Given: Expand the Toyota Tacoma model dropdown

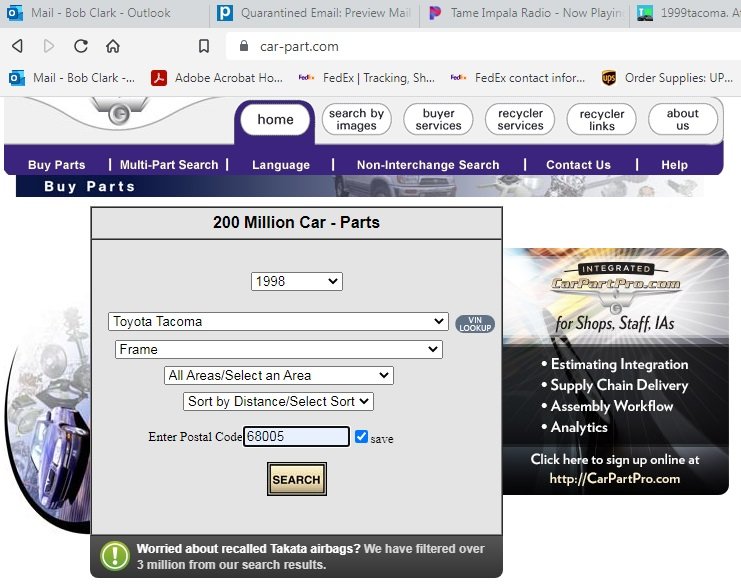Looking at the screenshot, I should [278, 321].
